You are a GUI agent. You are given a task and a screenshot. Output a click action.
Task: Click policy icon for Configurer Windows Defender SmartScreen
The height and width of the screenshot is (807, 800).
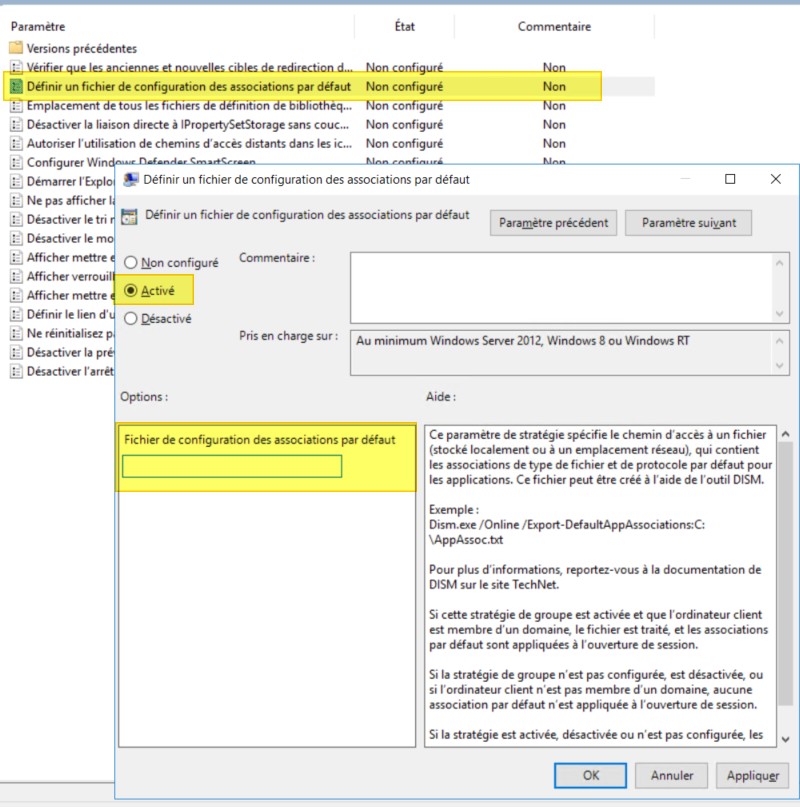(x=16, y=162)
